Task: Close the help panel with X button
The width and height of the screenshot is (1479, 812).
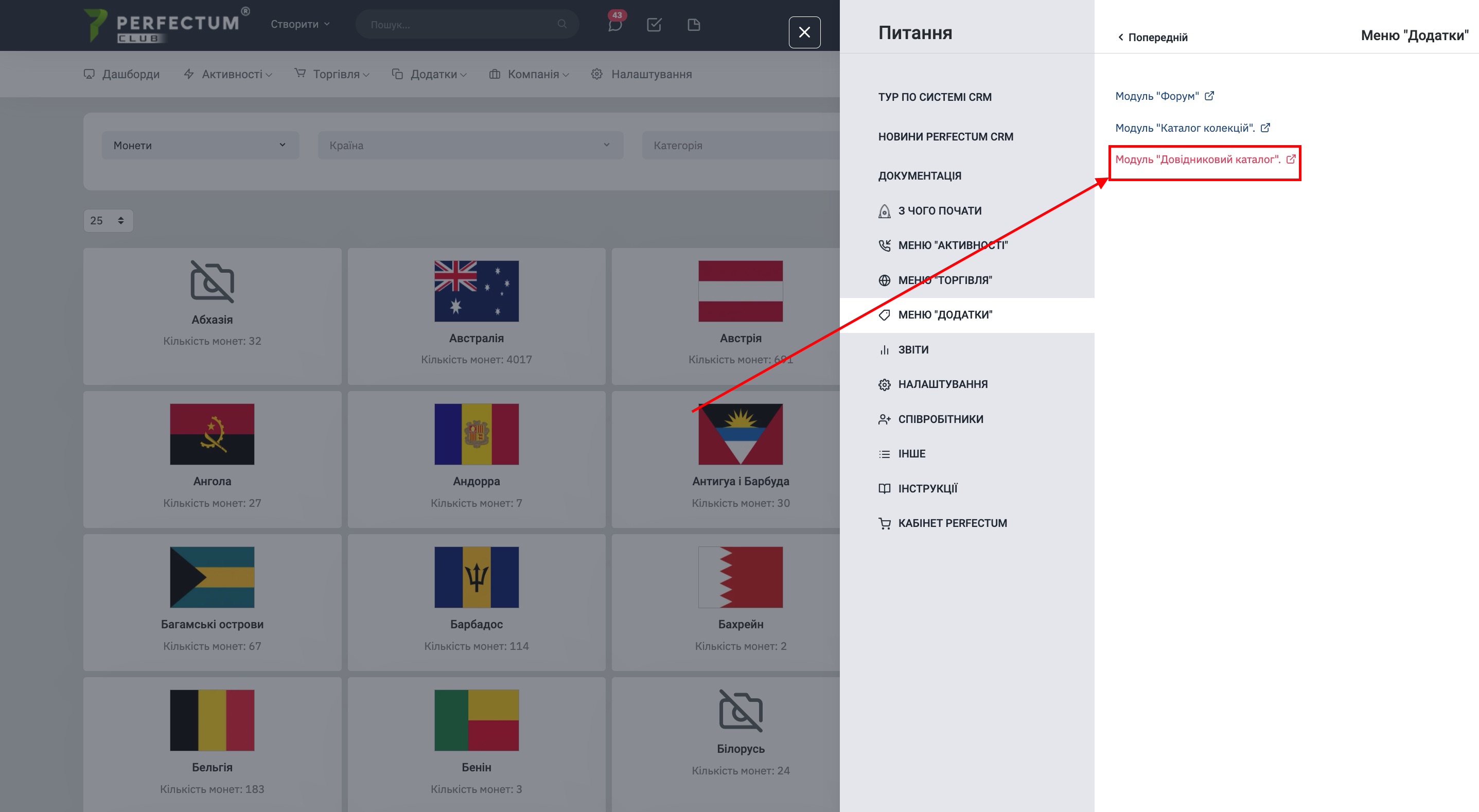Action: pos(804,32)
